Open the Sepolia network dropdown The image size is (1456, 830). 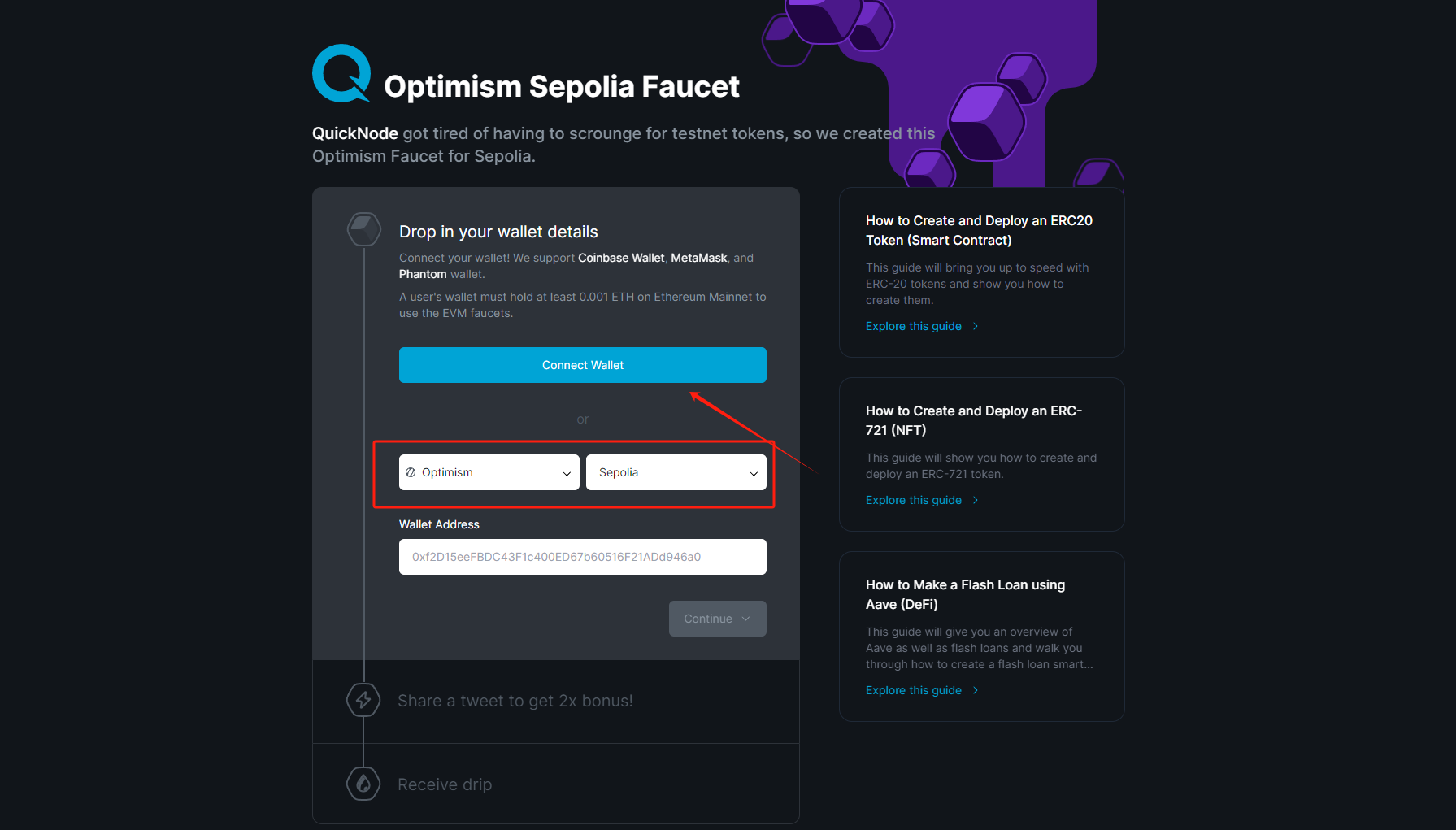coord(676,472)
